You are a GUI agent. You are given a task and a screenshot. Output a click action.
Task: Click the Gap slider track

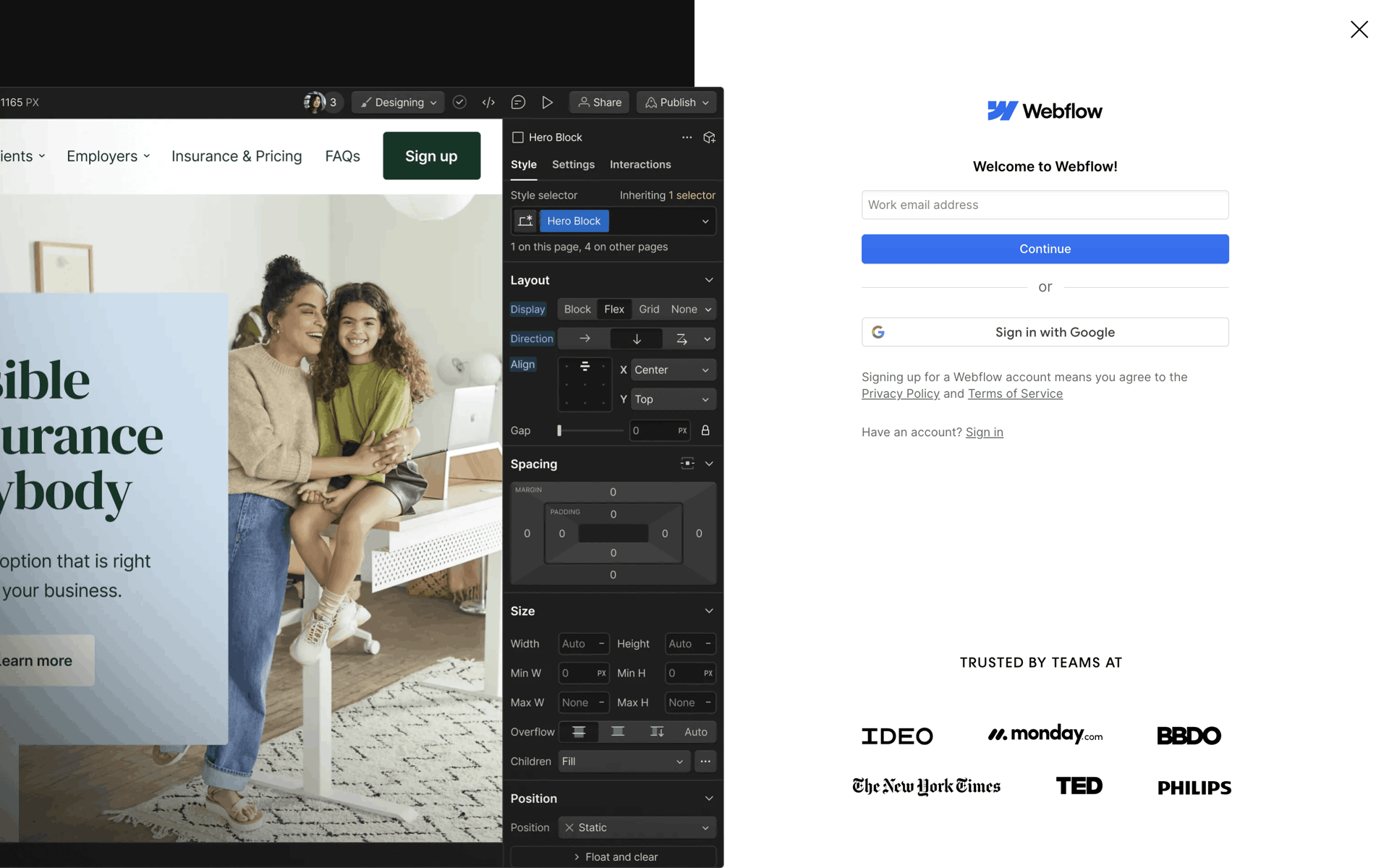[x=590, y=430]
